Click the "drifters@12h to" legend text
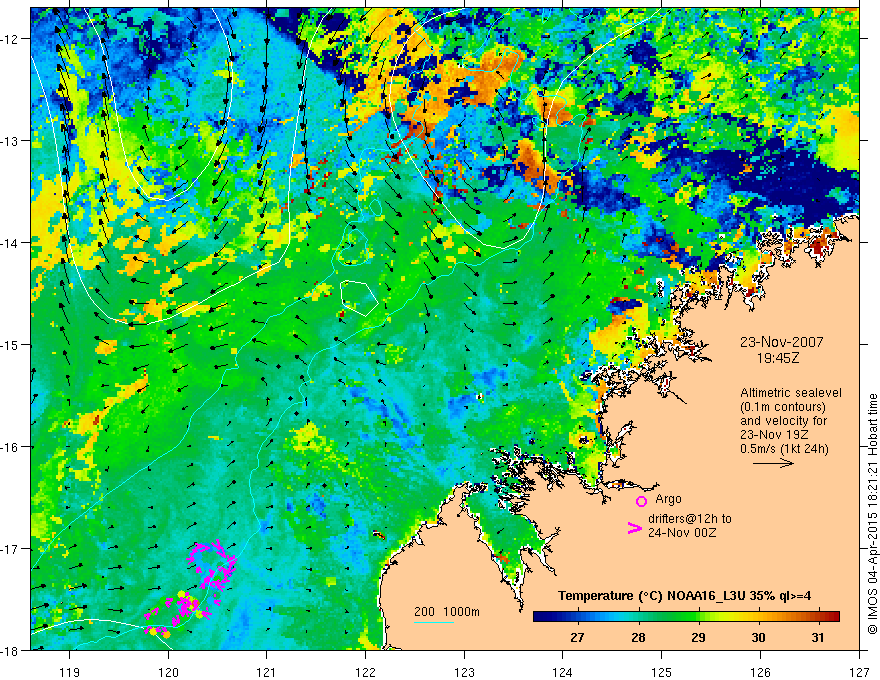 click(690, 518)
